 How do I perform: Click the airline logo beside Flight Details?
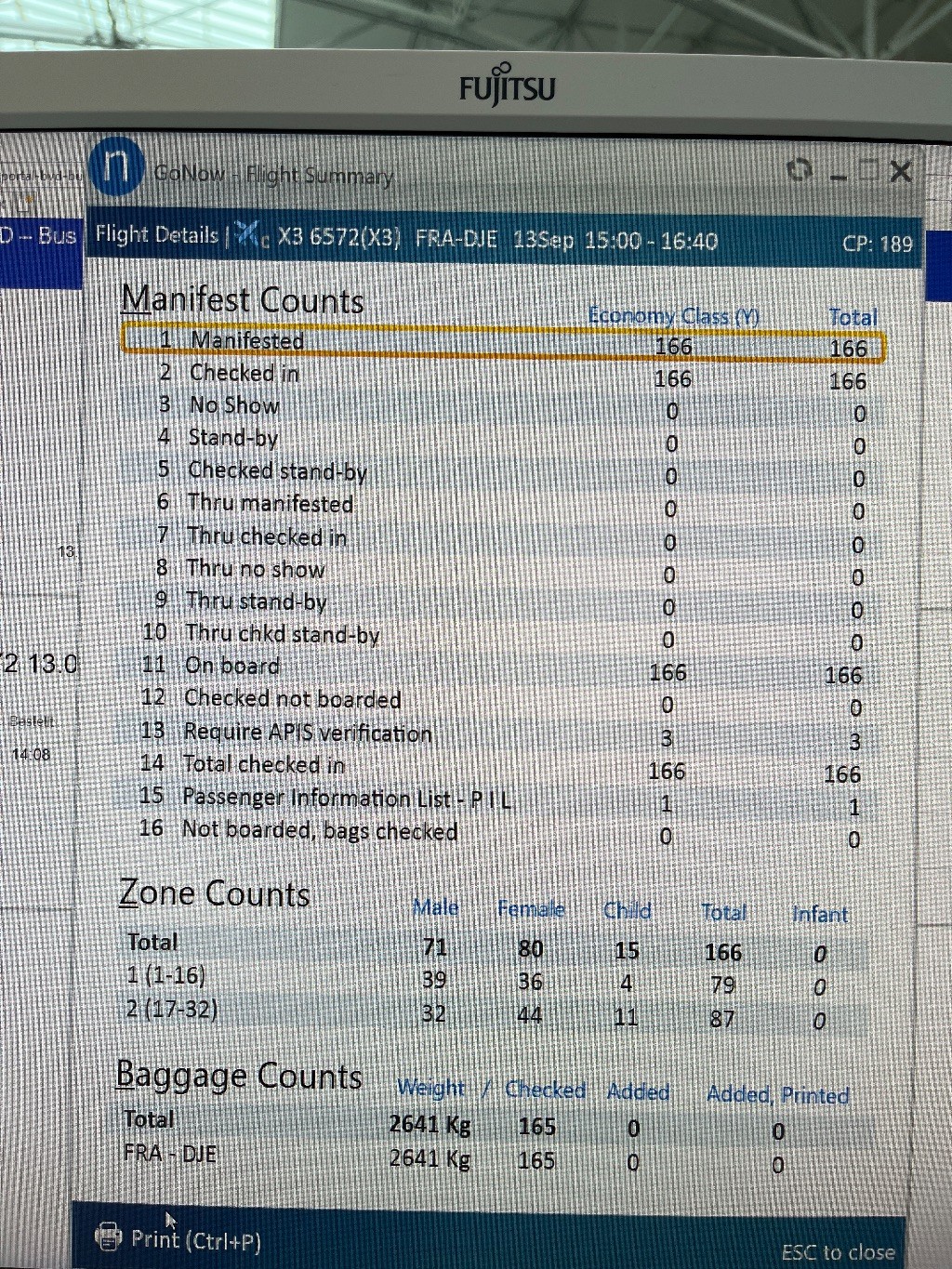[x=249, y=235]
